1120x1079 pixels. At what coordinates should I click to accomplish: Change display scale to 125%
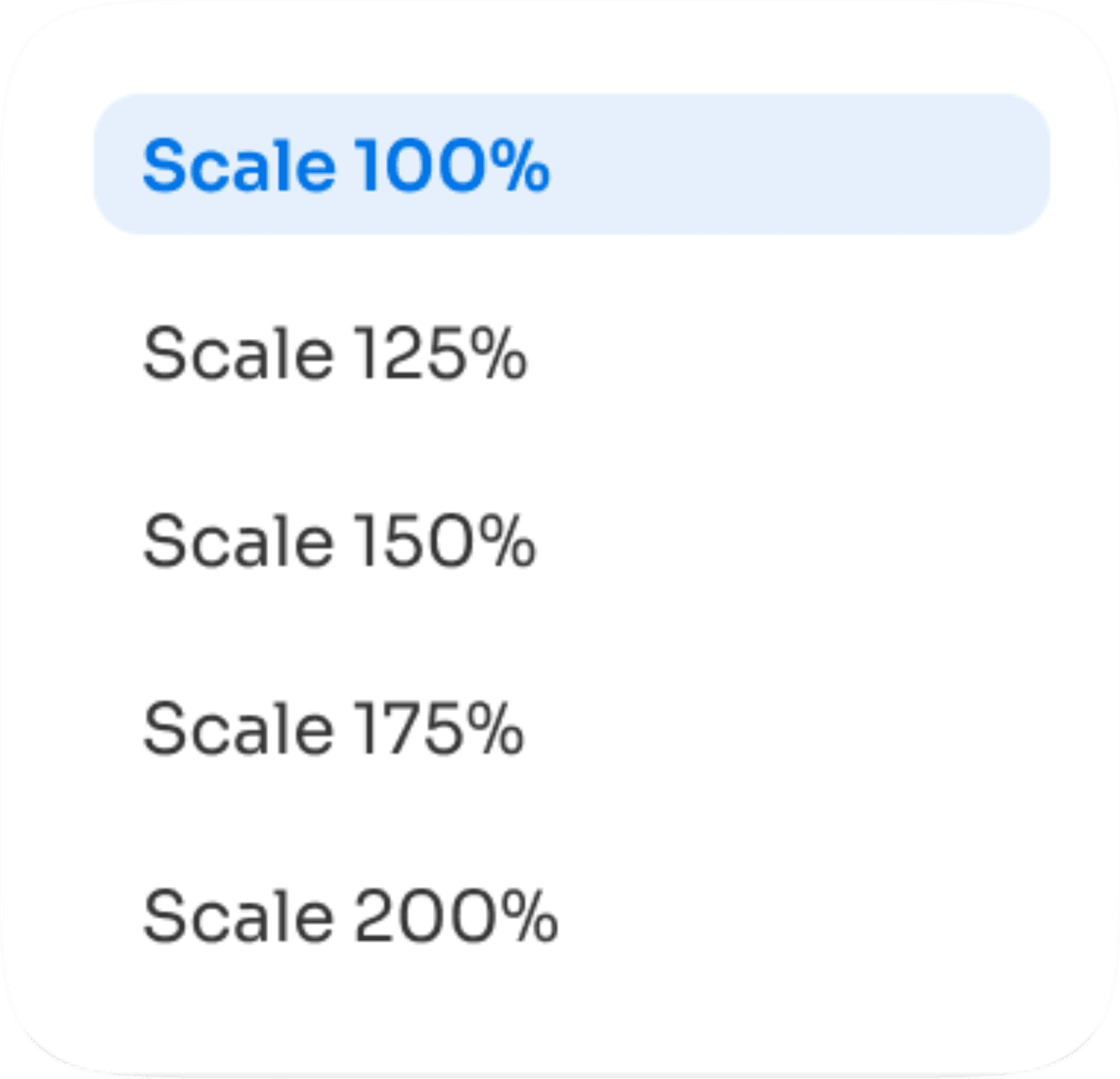(x=335, y=353)
